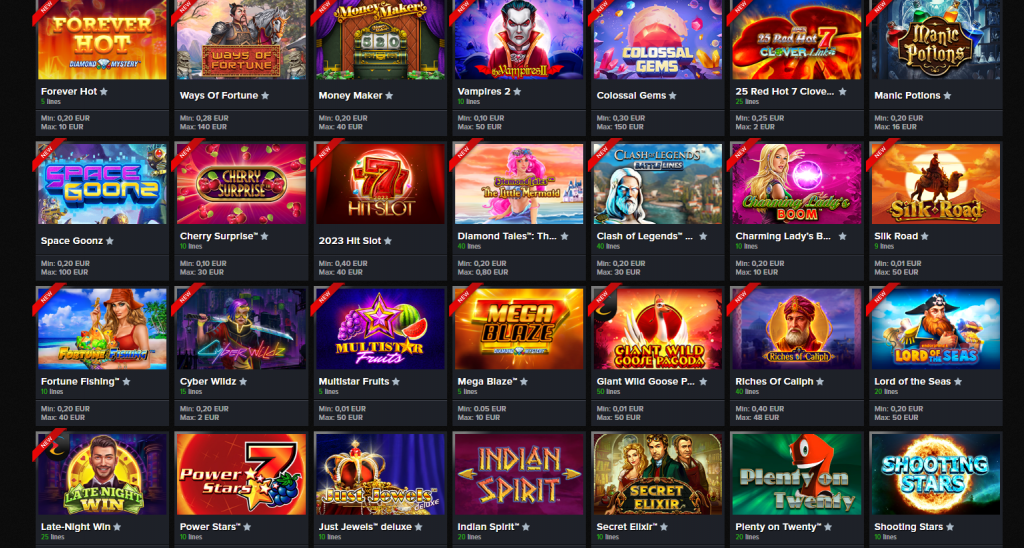Viewport: 1024px width, 548px height.
Task: Click the Riches Of Caliph title
Action: [x=775, y=381]
